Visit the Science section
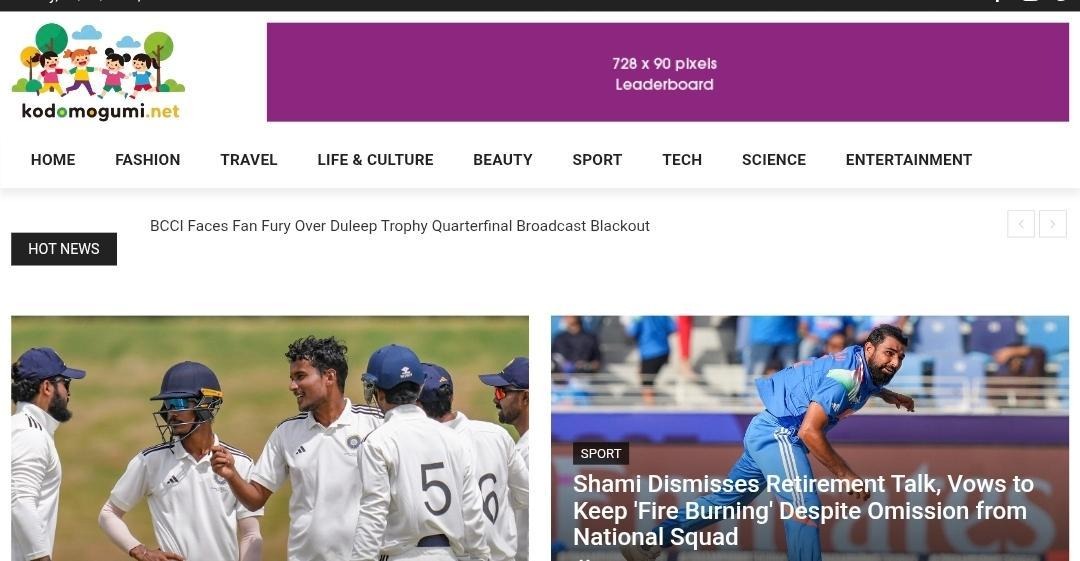This screenshot has height=561, width=1080. click(x=773, y=160)
